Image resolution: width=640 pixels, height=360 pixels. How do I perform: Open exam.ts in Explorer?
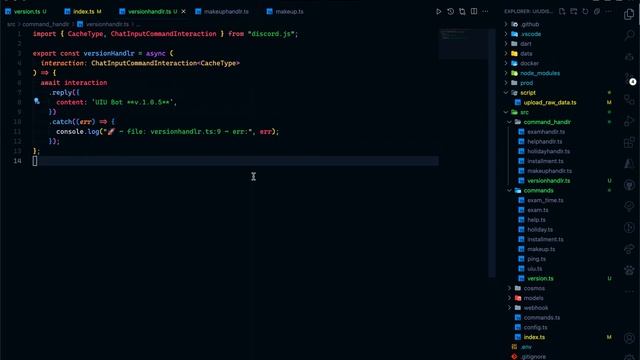[x=538, y=210]
